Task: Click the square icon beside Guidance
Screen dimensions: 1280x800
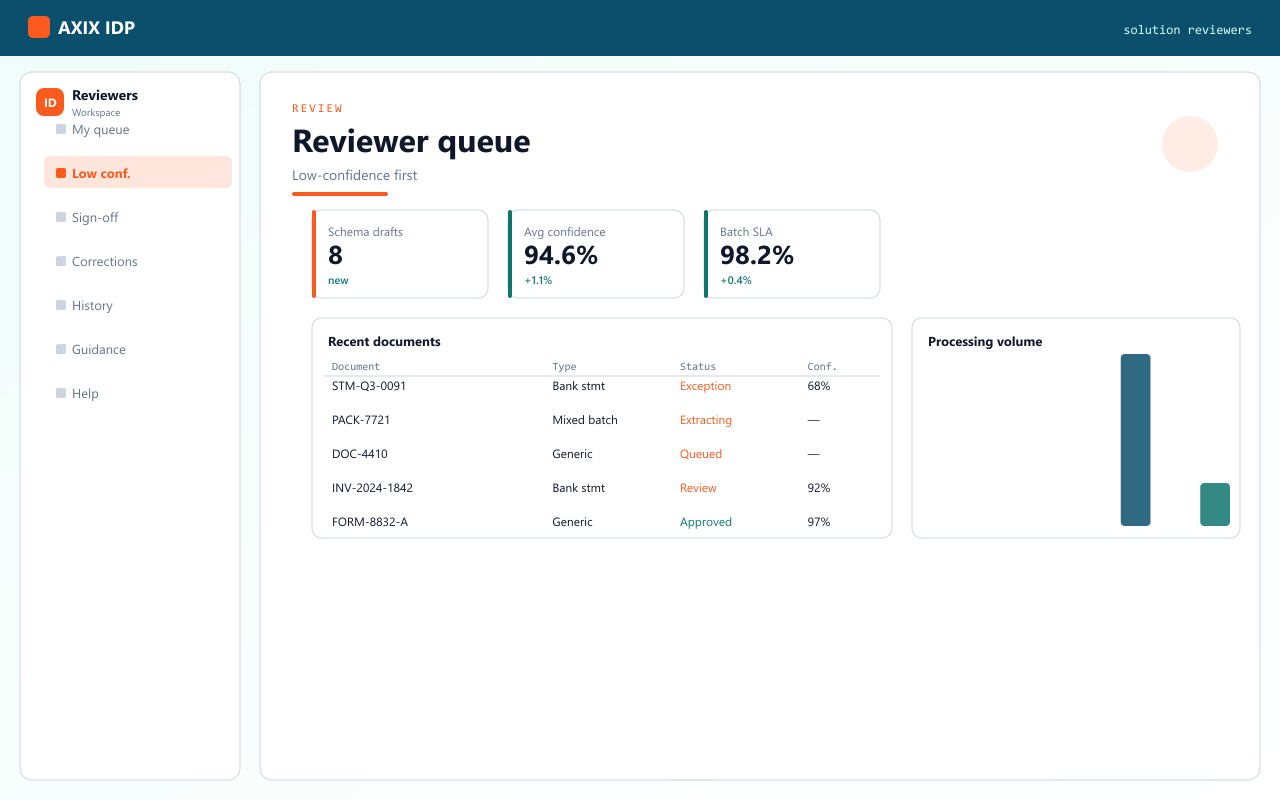Action: 61,349
